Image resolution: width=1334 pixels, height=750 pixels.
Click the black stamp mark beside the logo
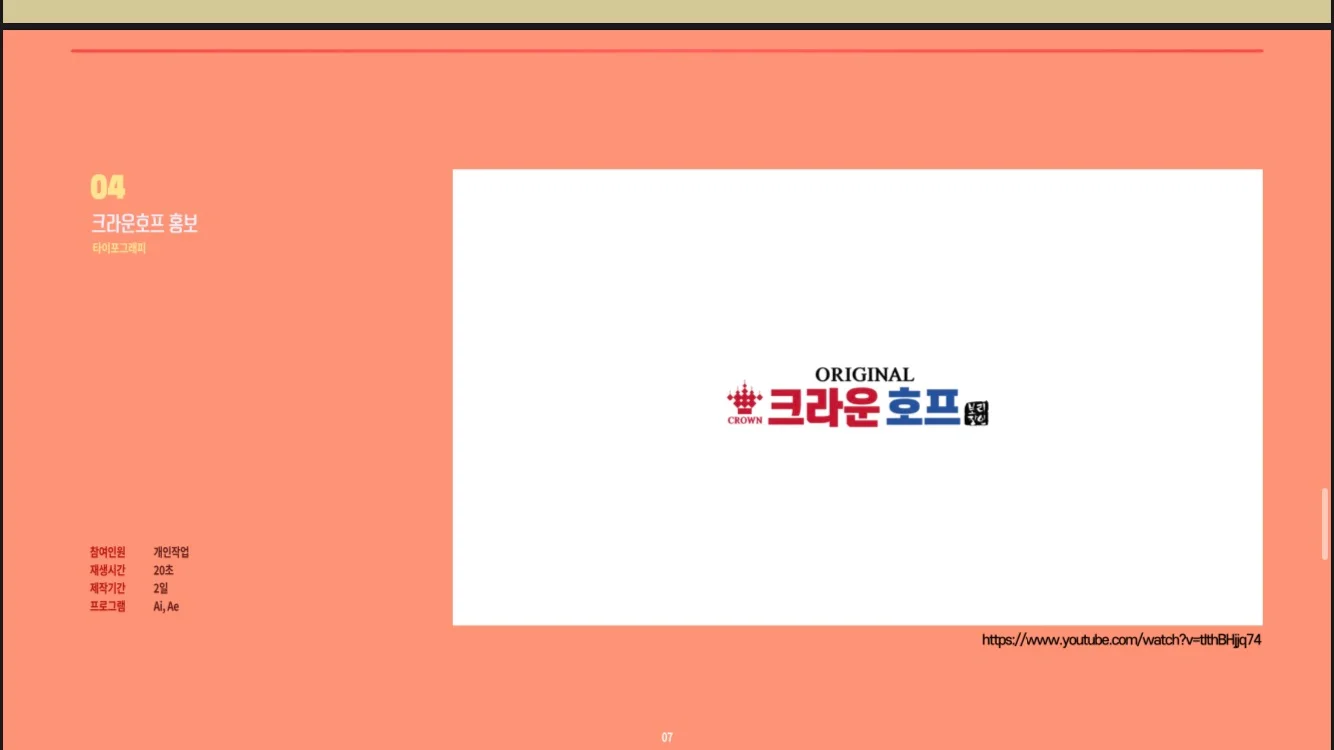click(x=976, y=413)
